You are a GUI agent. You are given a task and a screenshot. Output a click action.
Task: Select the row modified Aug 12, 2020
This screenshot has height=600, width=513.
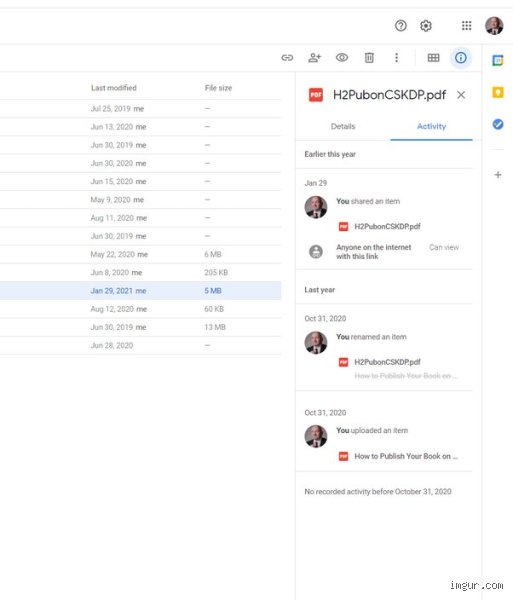(140, 309)
